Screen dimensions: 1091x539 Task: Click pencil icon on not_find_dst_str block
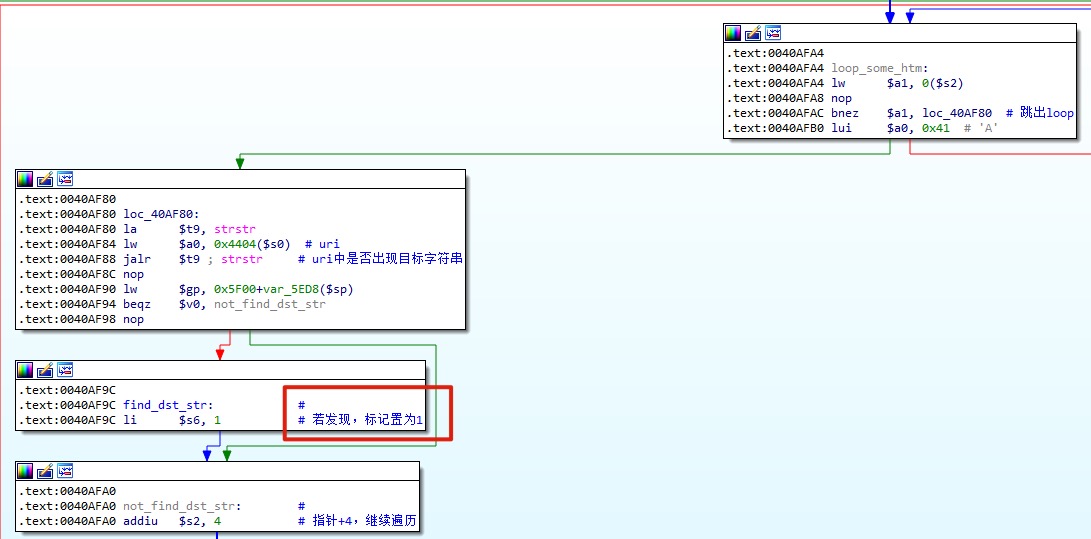tap(45, 471)
